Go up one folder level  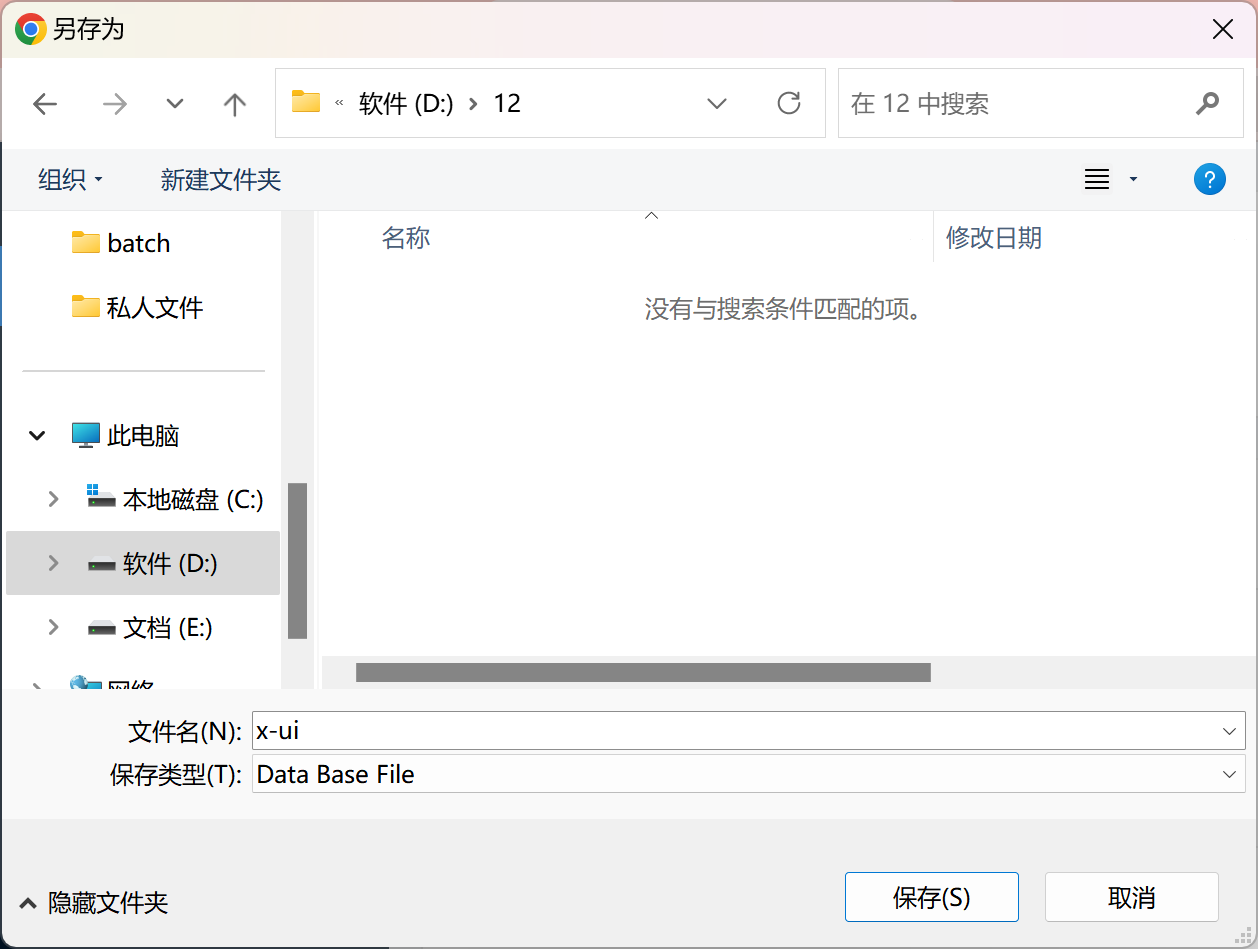pyautogui.click(x=235, y=104)
